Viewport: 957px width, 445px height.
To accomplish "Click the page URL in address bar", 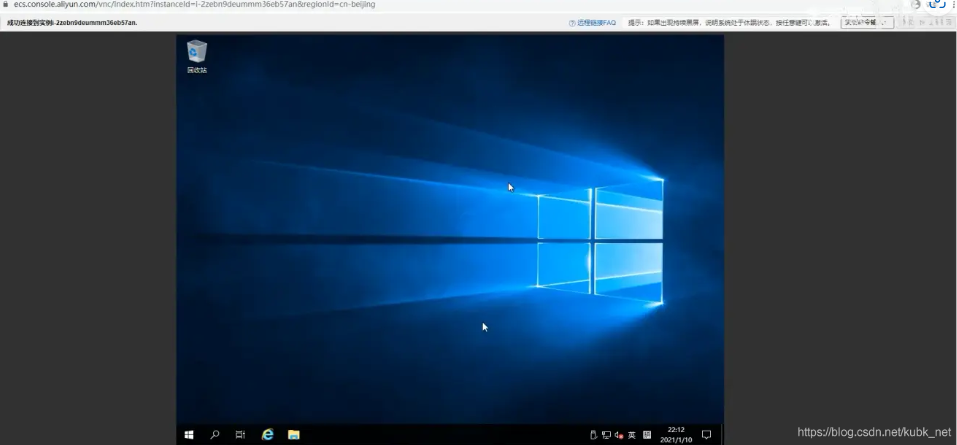I will tap(195, 4).
